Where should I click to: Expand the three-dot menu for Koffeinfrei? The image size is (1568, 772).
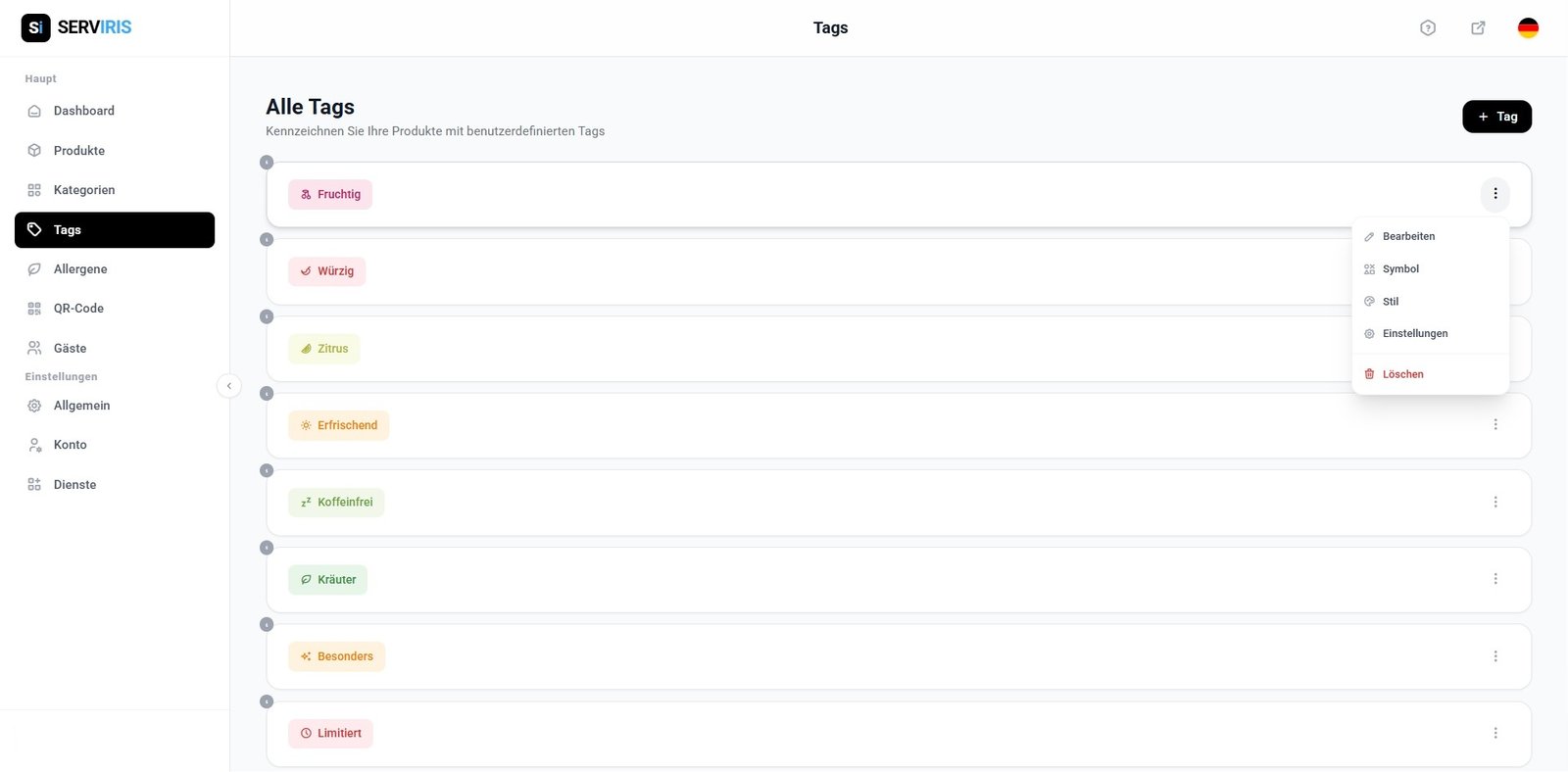[x=1495, y=503]
